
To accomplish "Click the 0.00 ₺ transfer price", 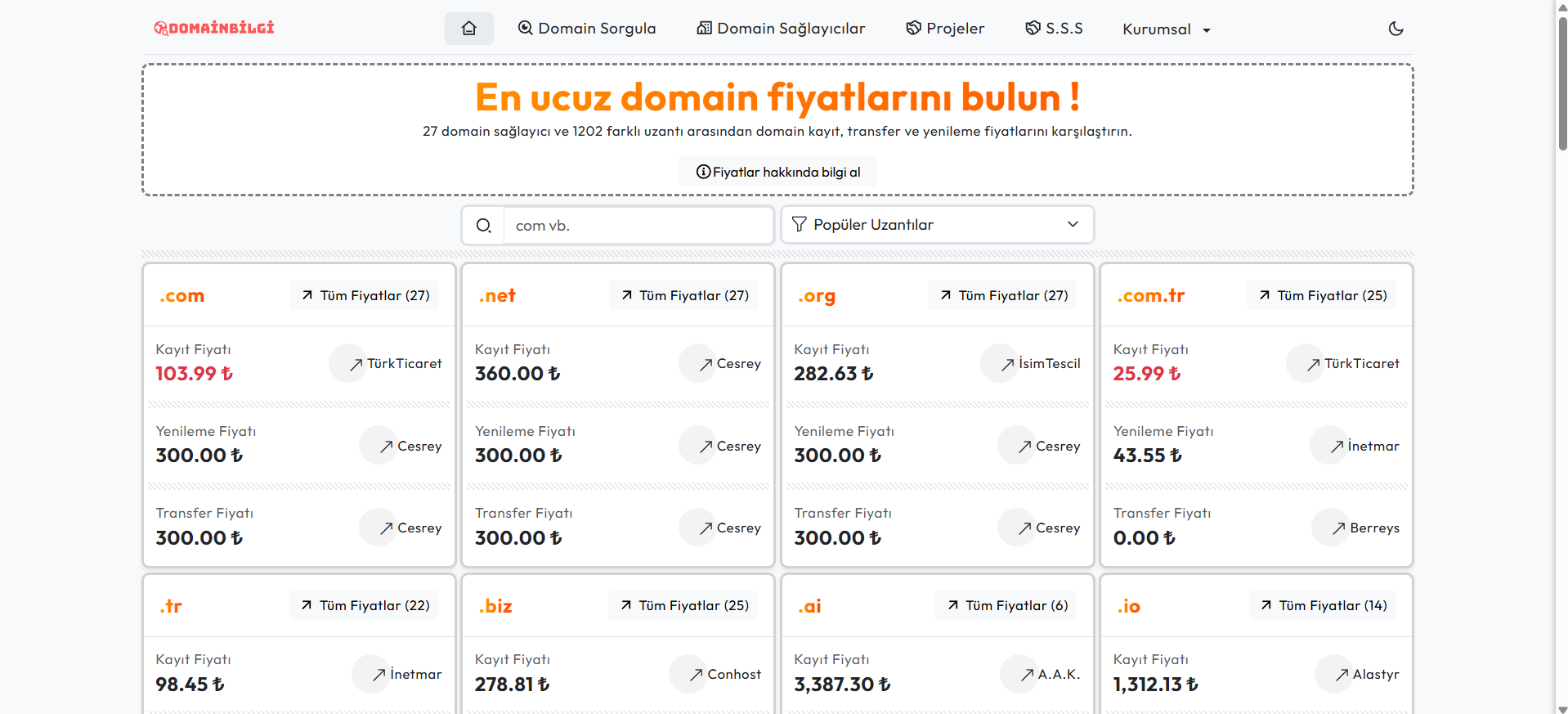I will (1145, 538).
